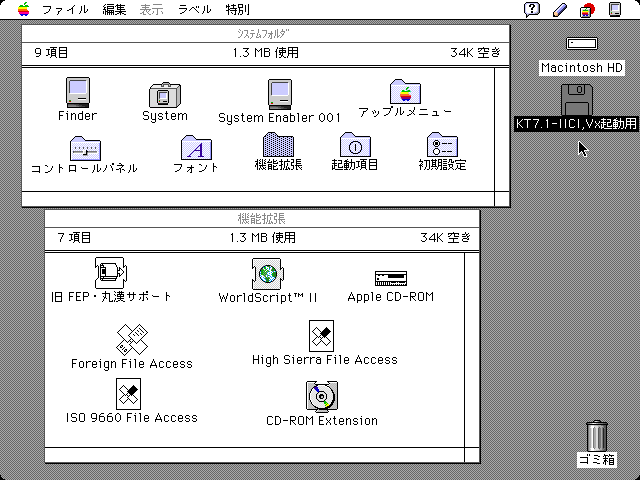640x480 pixels.
Task: Click the 機能拡張 window title bar
Action: pyautogui.click(x=262, y=219)
